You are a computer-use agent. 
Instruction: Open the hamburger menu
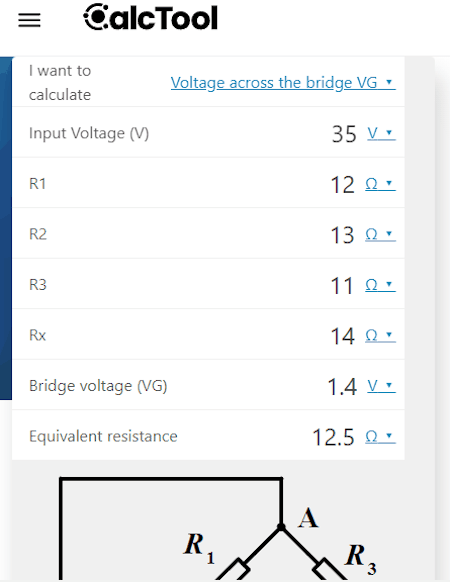[x=29, y=20]
